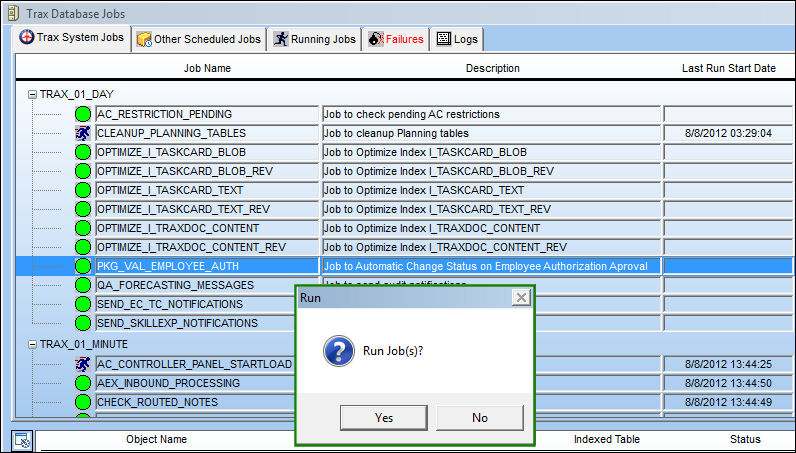Select the QA_FORECASTING_MESSAGES job name
Image resolution: width=796 pixels, height=453 pixels.
pyautogui.click(x=195, y=285)
